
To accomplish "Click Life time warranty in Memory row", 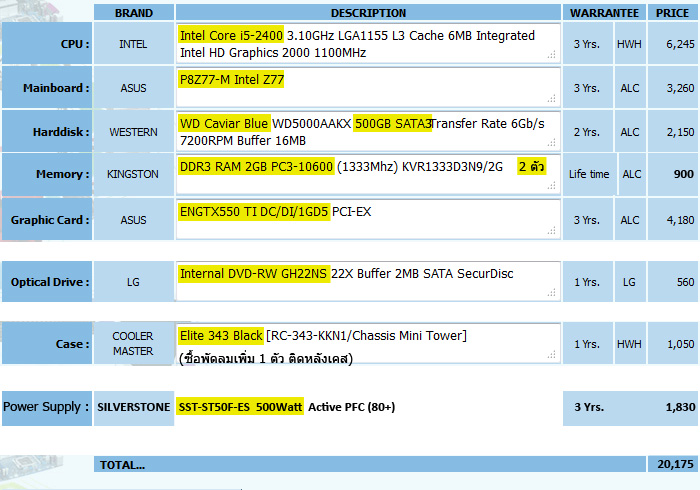I will (x=589, y=174).
